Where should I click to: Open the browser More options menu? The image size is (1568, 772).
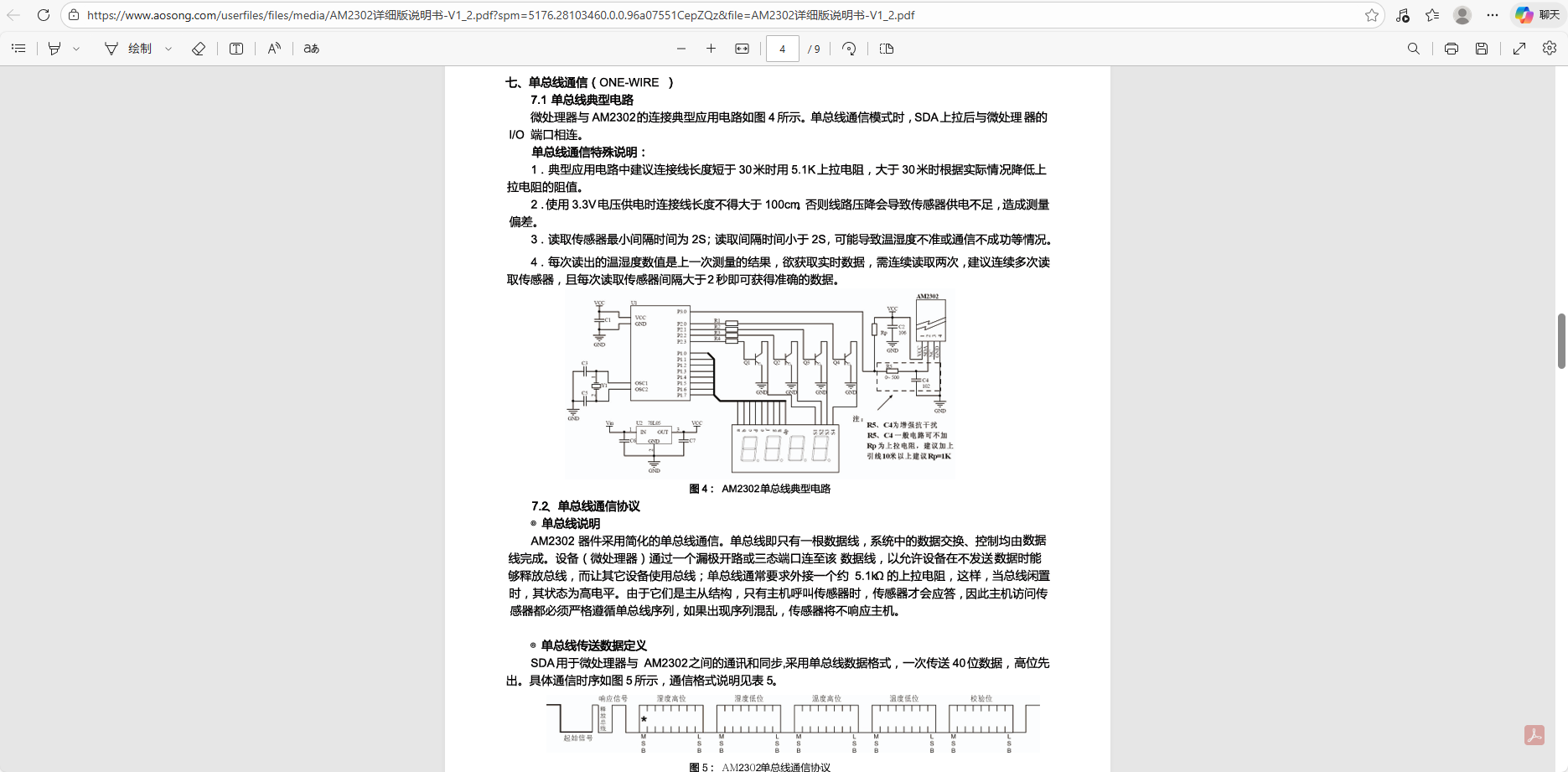point(1493,14)
